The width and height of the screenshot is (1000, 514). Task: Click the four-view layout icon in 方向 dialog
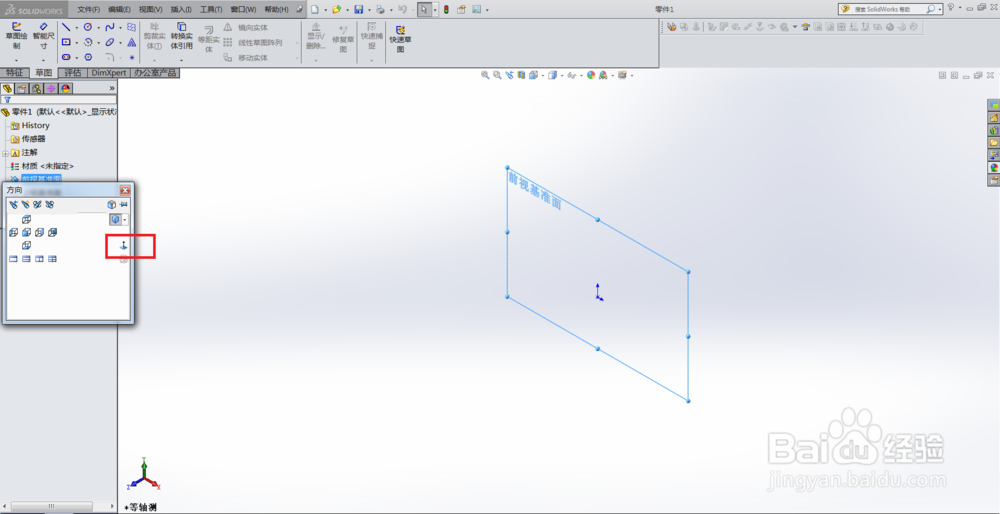point(52,259)
